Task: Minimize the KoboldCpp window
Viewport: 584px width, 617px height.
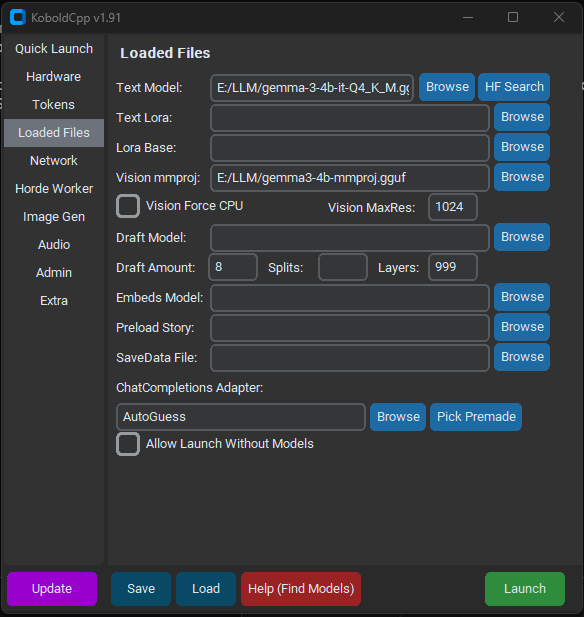Action: [468, 17]
